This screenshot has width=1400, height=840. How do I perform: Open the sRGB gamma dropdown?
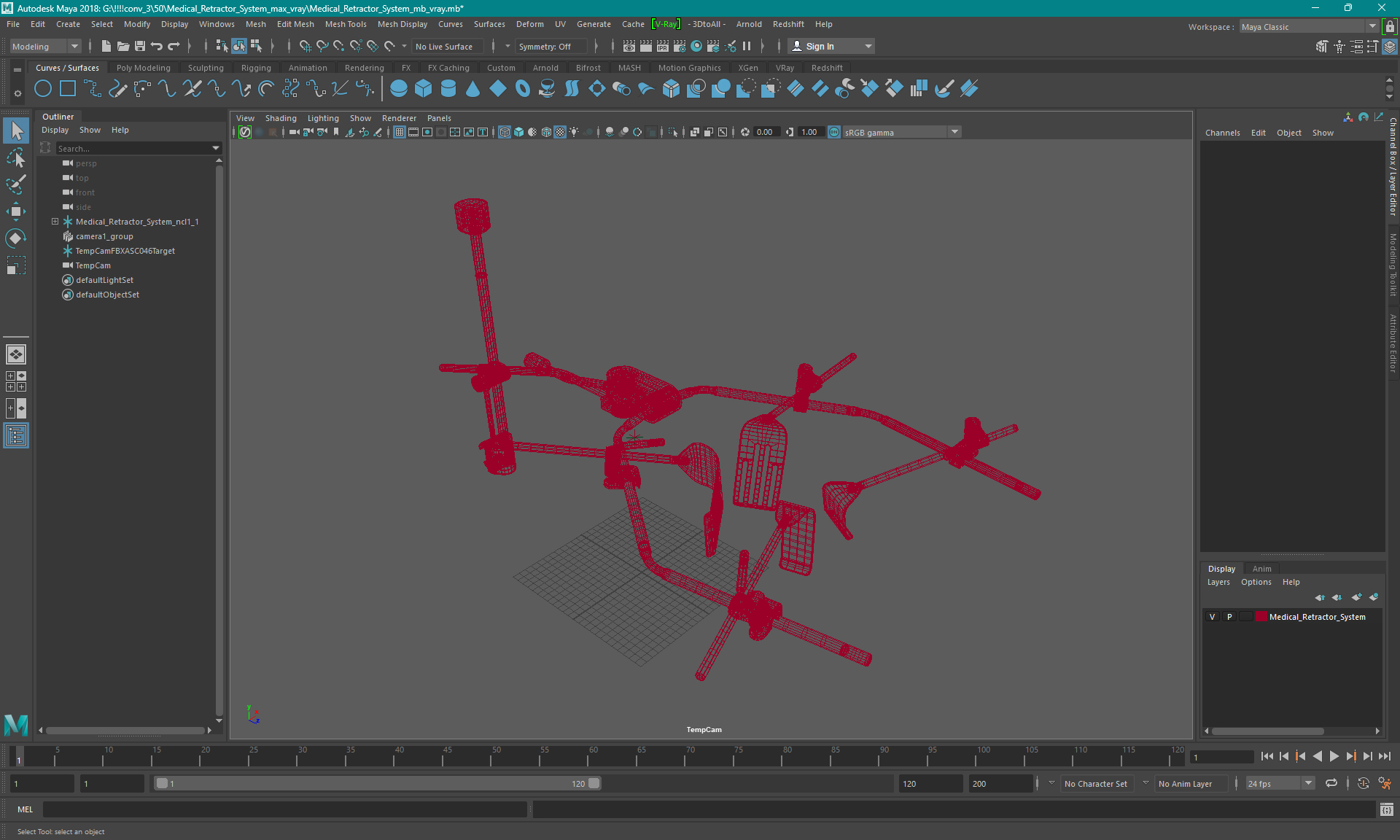[x=902, y=132]
